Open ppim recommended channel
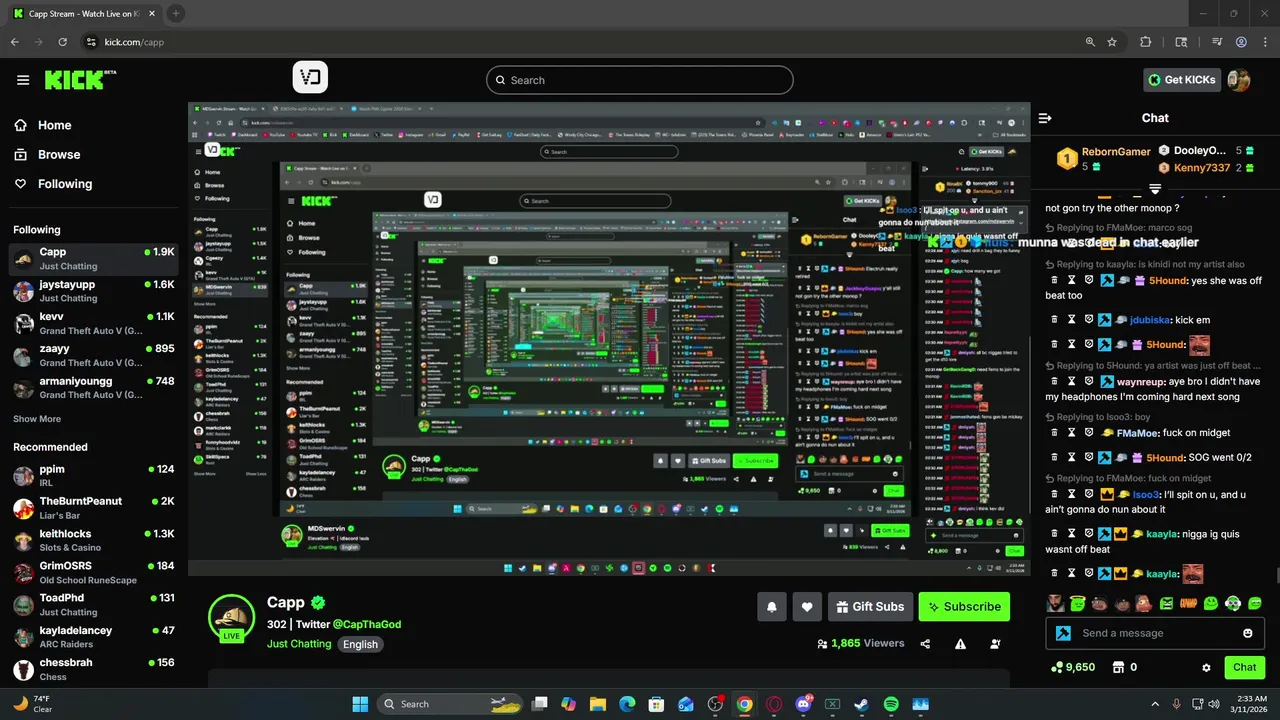1280x720 pixels. click(93, 476)
